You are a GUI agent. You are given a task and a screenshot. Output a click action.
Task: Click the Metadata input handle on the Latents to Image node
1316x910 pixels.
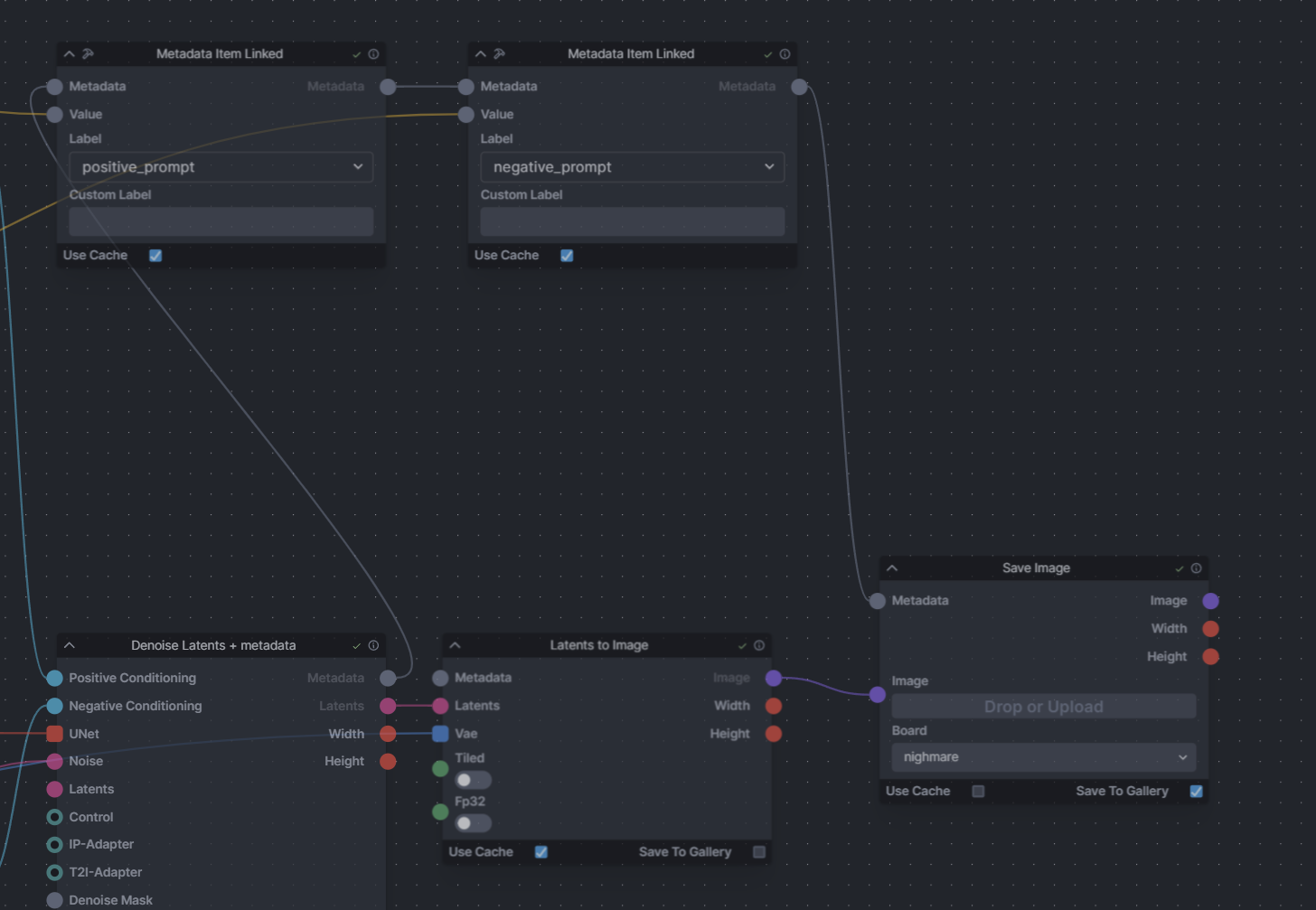441,679
